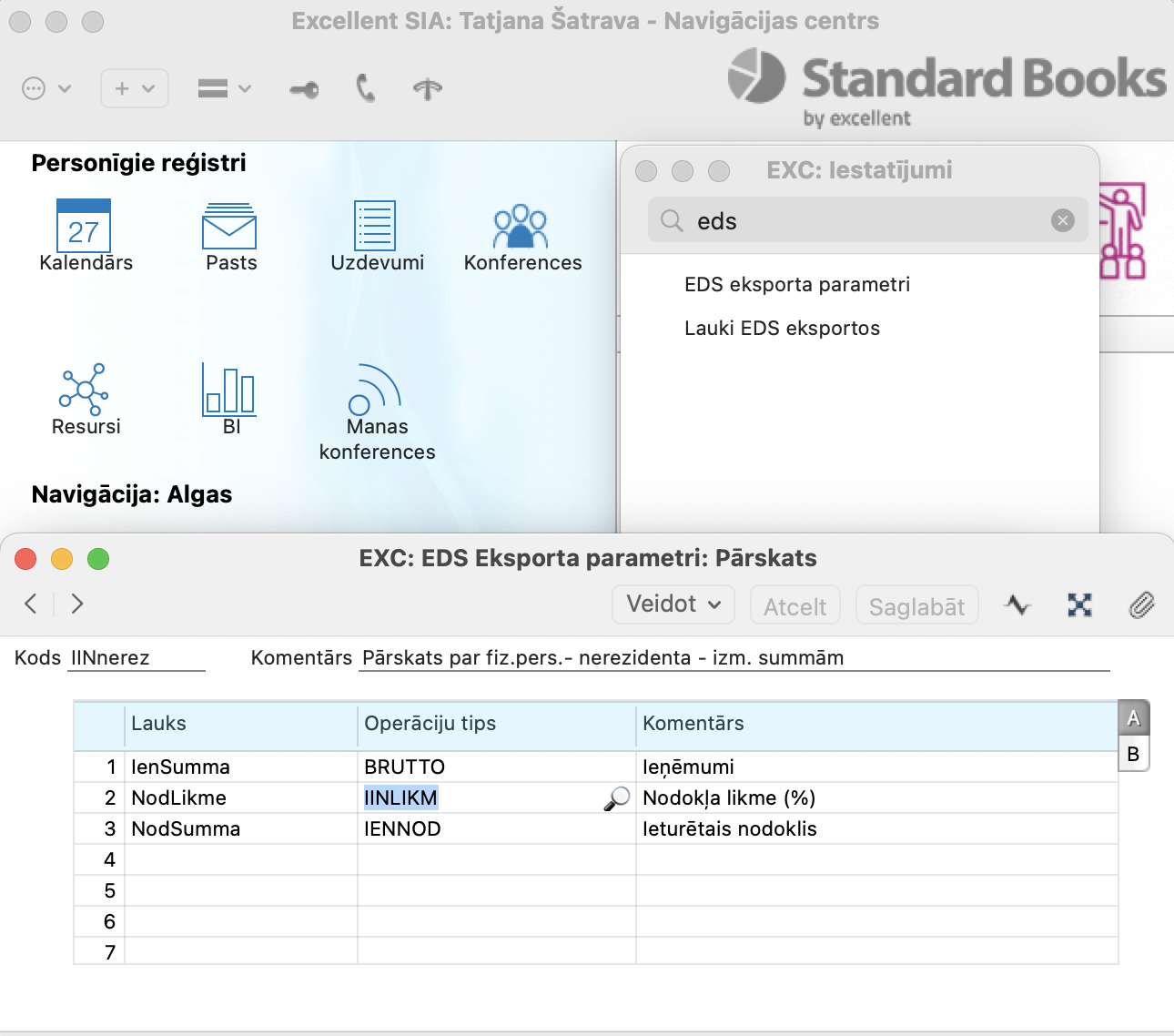Switch to tab B of the matrix
The width and height of the screenshot is (1174, 1036).
[x=1133, y=754]
